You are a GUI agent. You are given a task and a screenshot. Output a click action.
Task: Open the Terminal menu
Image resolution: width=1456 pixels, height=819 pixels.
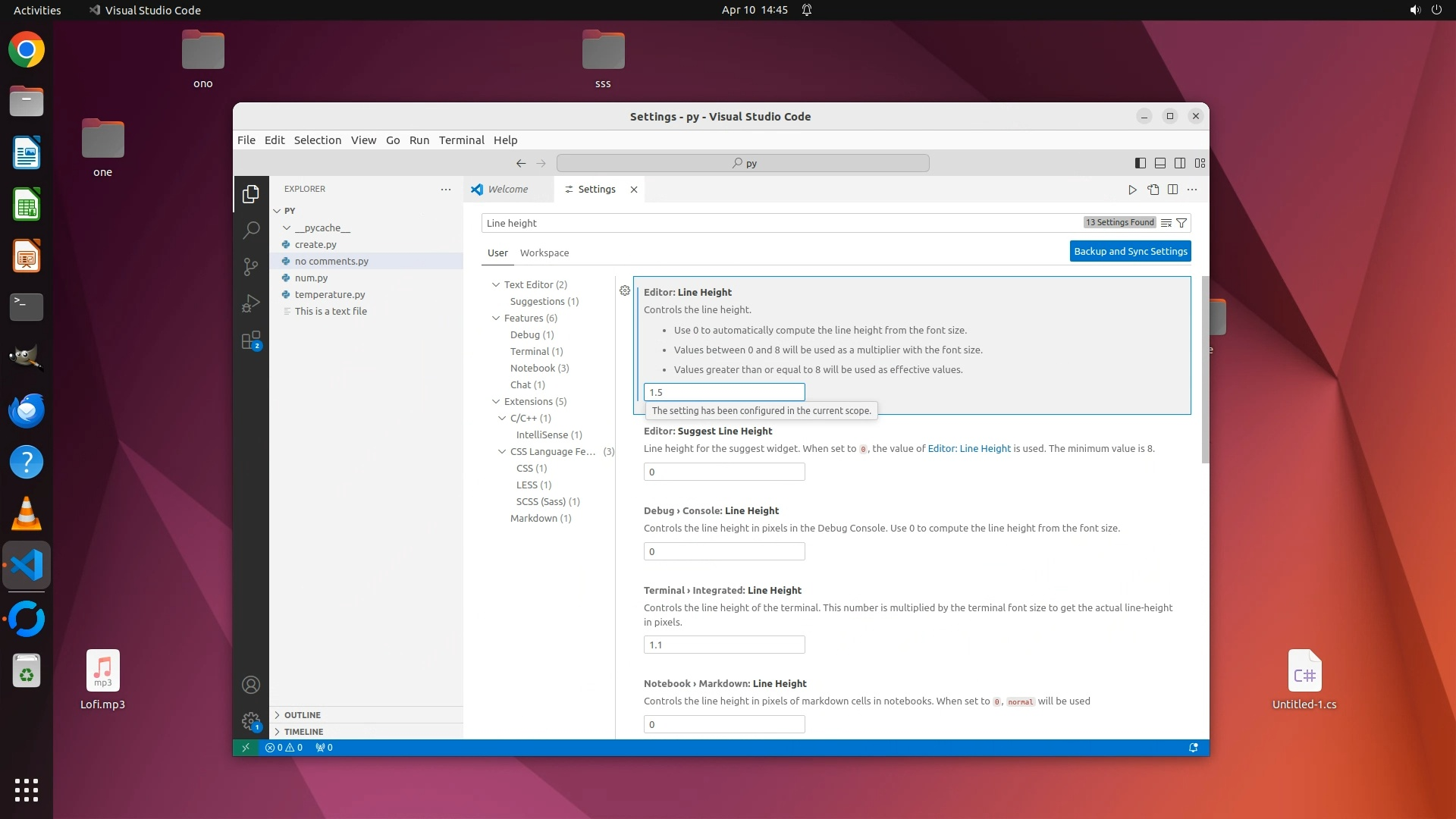pyautogui.click(x=461, y=140)
